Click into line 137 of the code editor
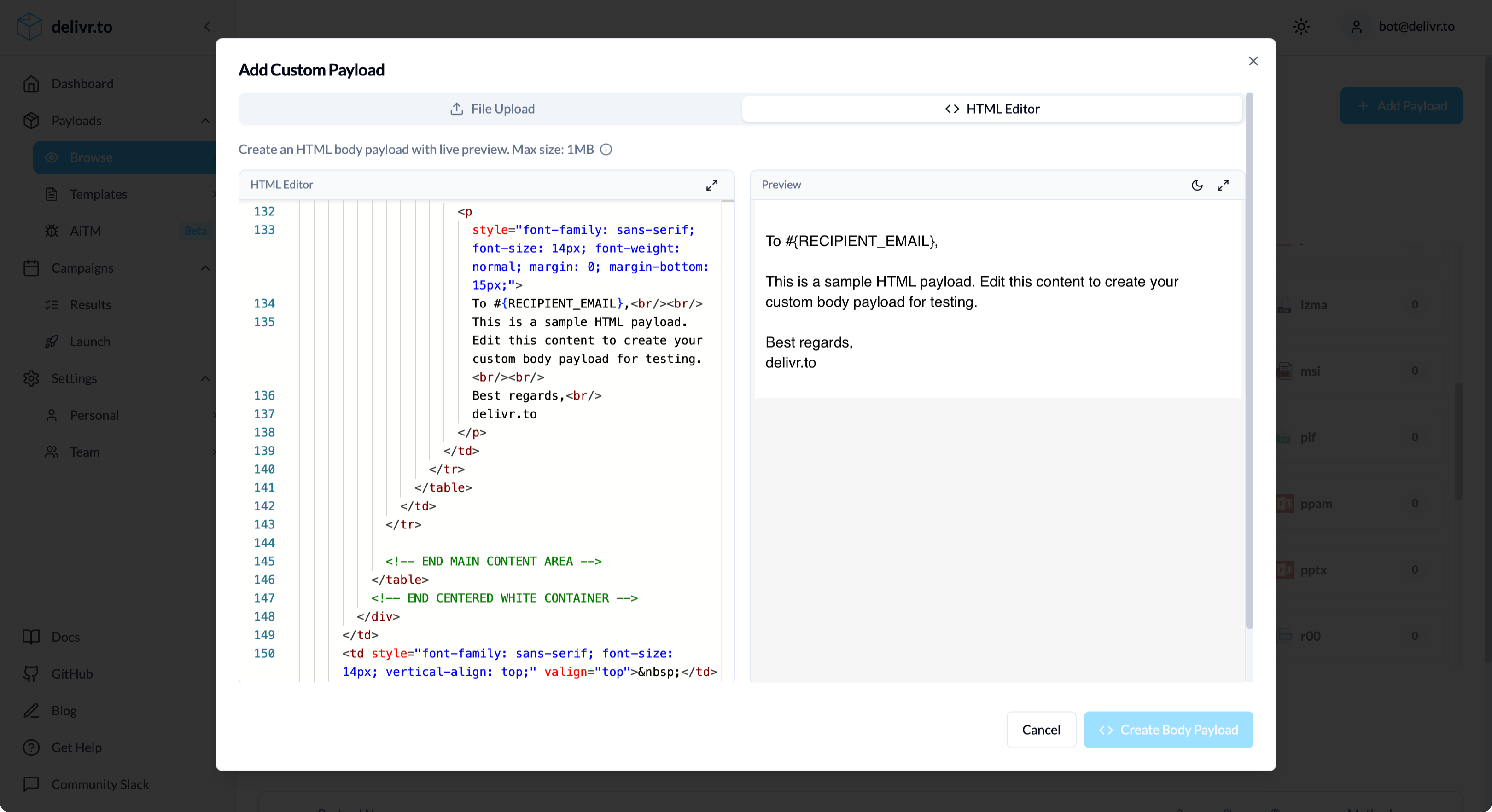The height and width of the screenshot is (812, 1492). point(504,414)
